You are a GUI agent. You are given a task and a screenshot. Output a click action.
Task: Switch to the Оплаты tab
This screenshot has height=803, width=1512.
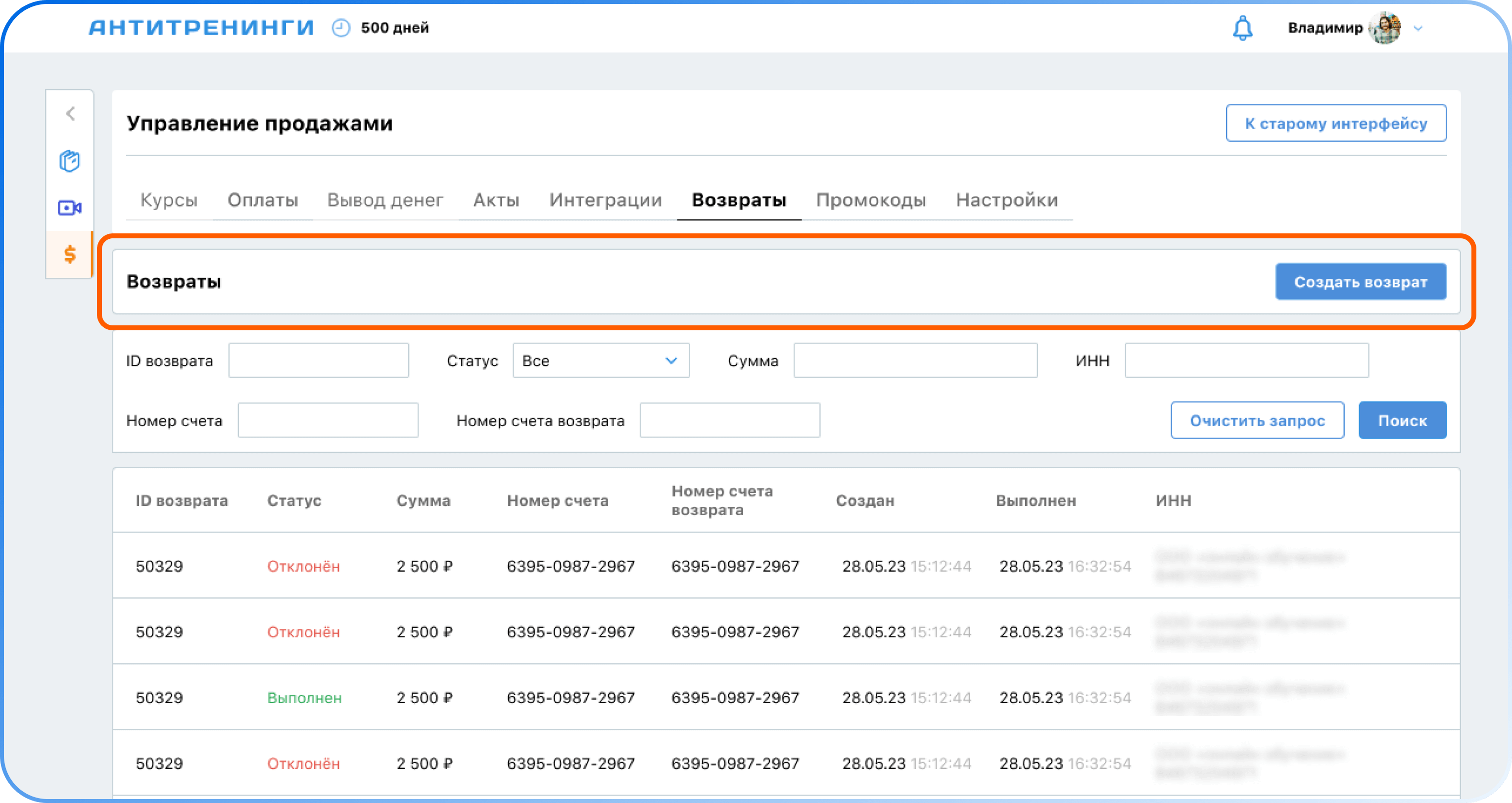(x=262, y=200)
